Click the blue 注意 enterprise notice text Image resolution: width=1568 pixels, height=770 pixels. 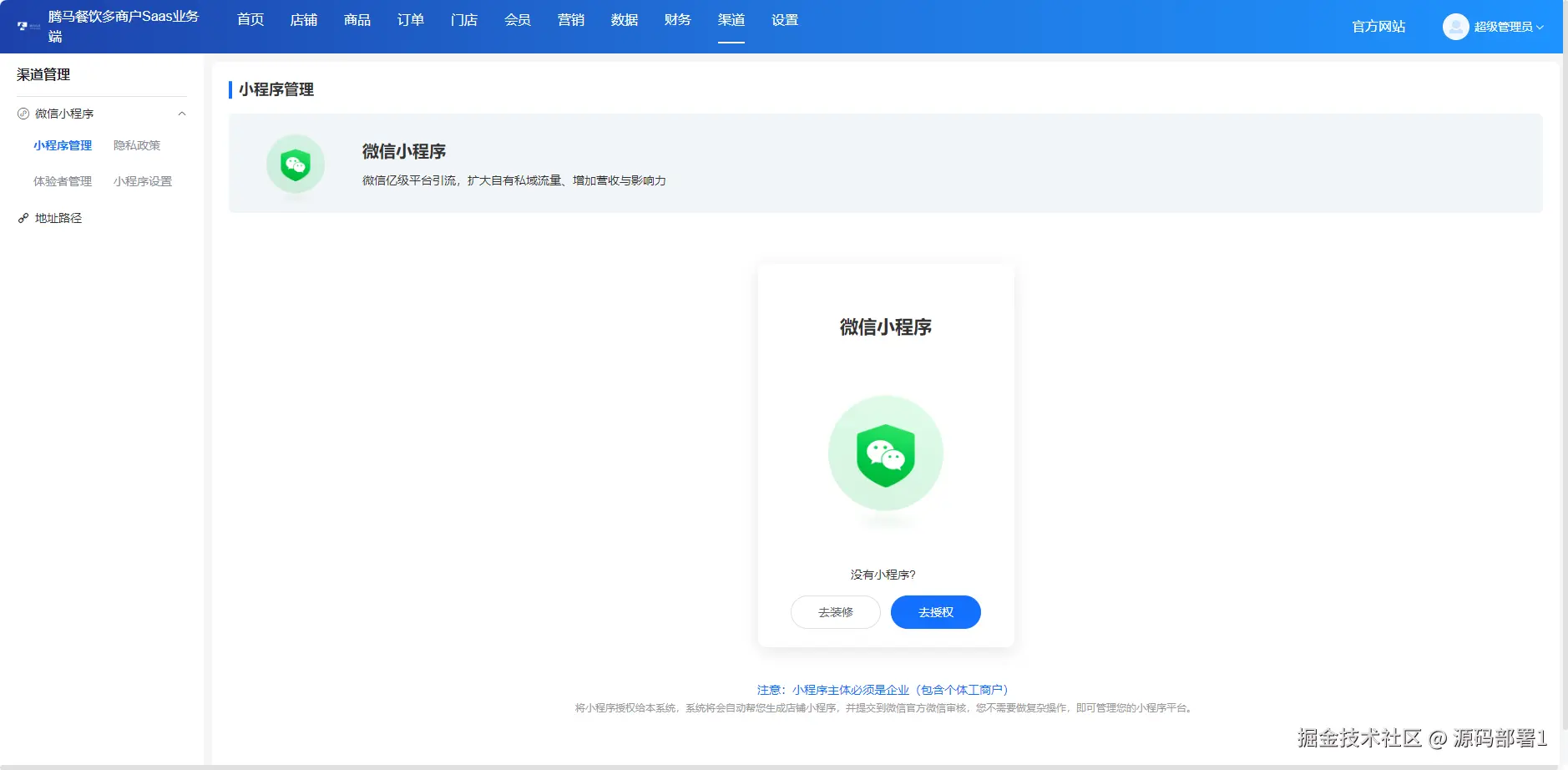pos(883,690)
